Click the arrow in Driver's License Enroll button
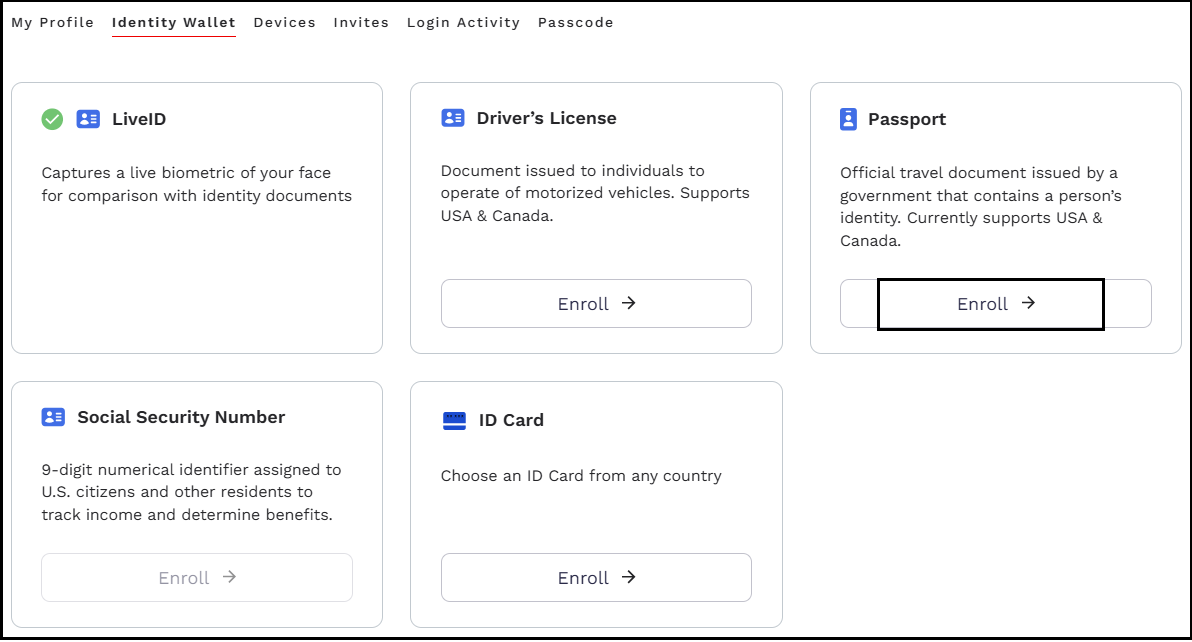Image resolution: width=1192 pixels, height=642 pixels. tap(629, 303)
